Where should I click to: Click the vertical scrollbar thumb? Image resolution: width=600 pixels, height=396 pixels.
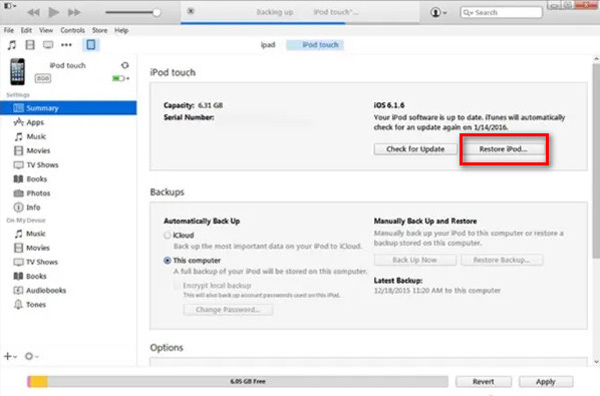coord(596,161)
